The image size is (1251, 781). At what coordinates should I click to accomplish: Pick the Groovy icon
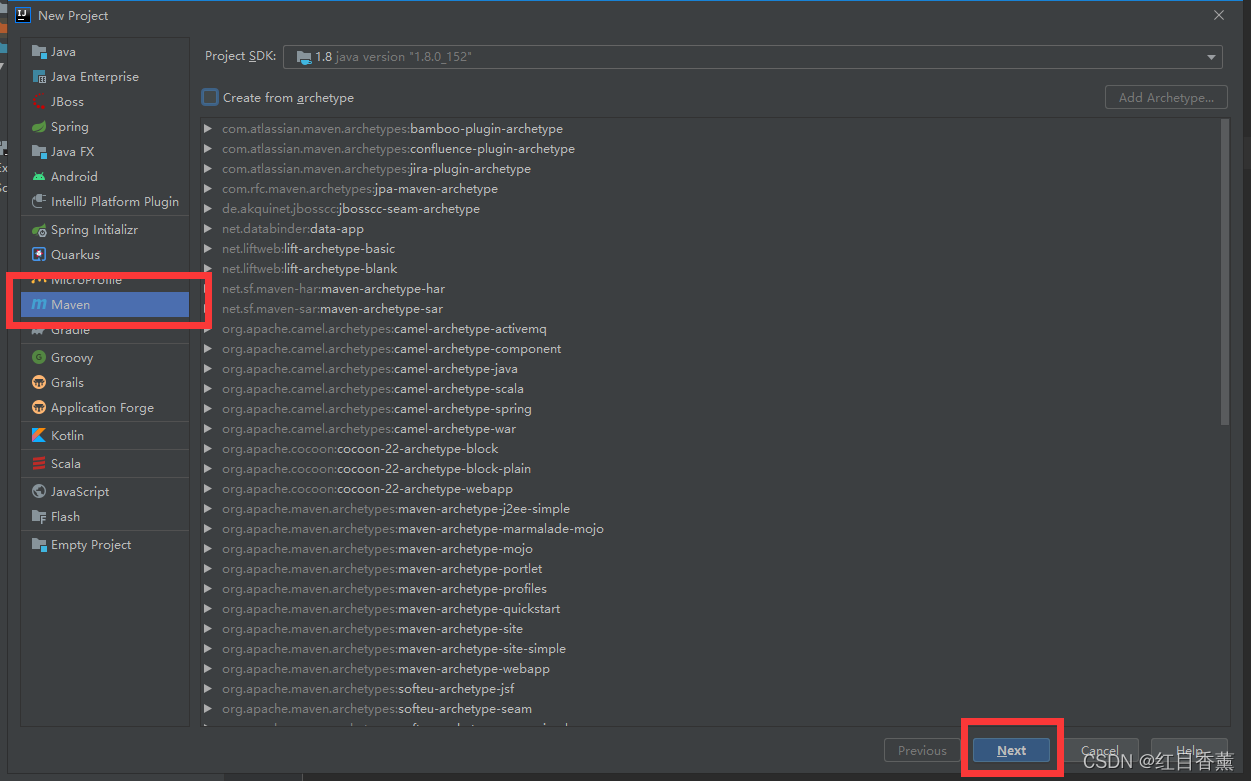coord(39,358)
